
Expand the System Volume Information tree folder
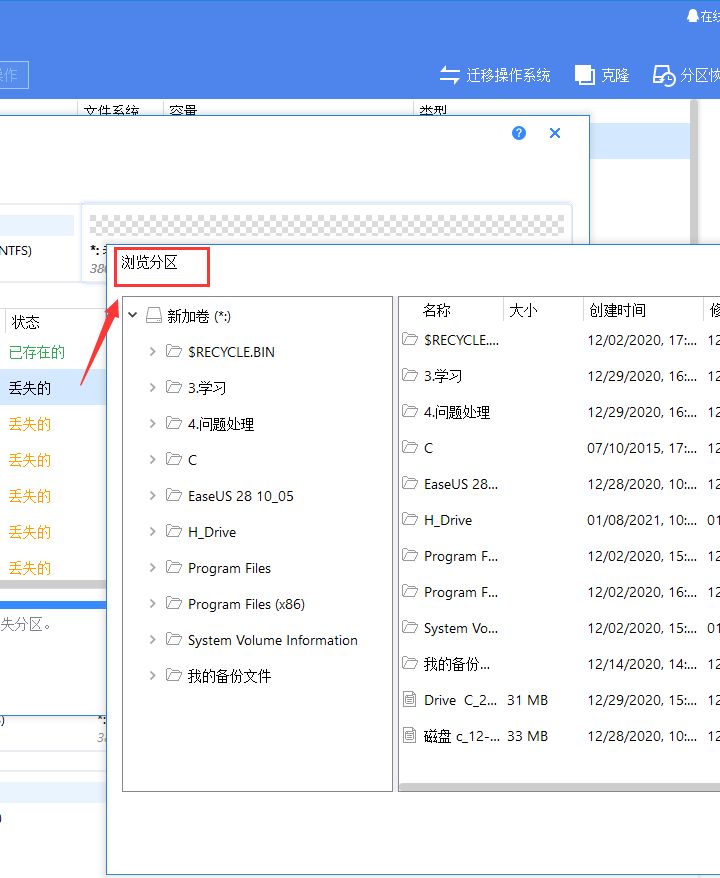point(152,639)
